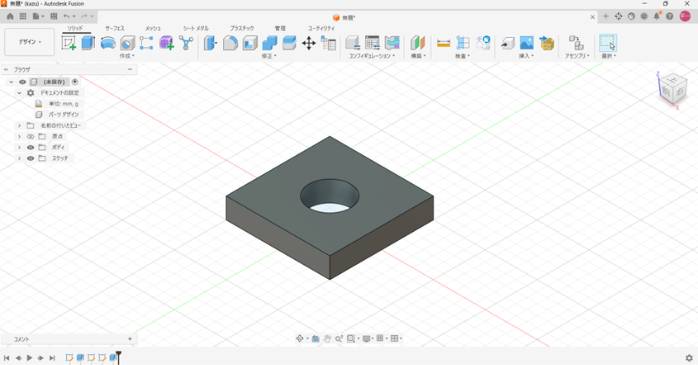Viewport: 698px width, 365px height.
Task: Show the hidden 原点 folder
Action: [x=30, y=137]
